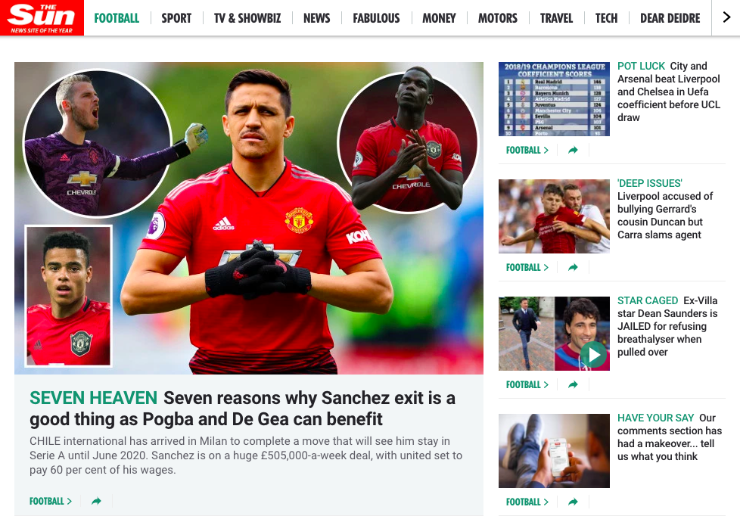Share the Sanchez exit main story

[96, 501]
